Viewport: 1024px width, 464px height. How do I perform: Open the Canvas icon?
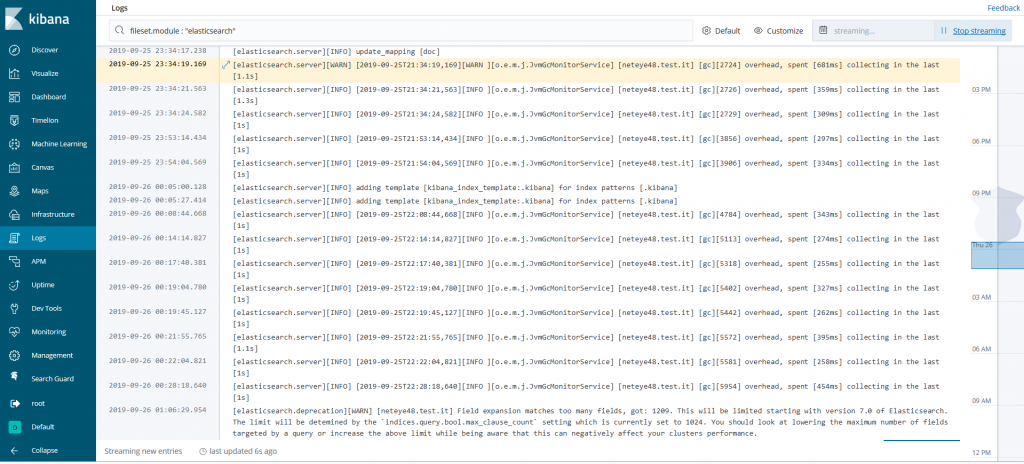[15, 167]
